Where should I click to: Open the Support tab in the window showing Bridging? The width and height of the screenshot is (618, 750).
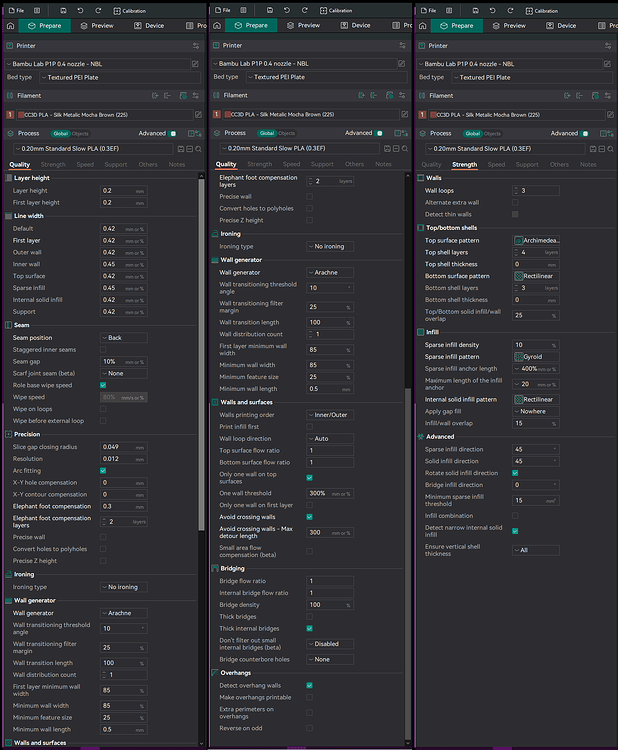(322, 164)
